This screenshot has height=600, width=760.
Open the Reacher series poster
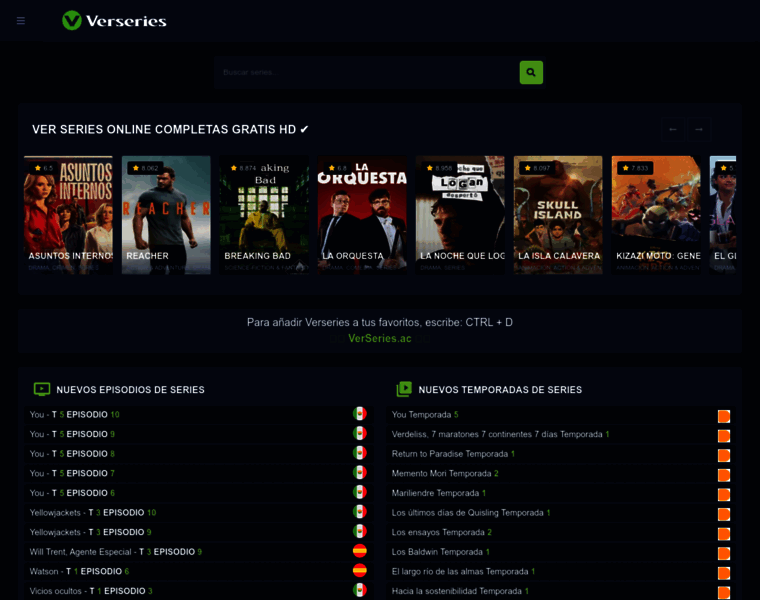tap(166, 215)
